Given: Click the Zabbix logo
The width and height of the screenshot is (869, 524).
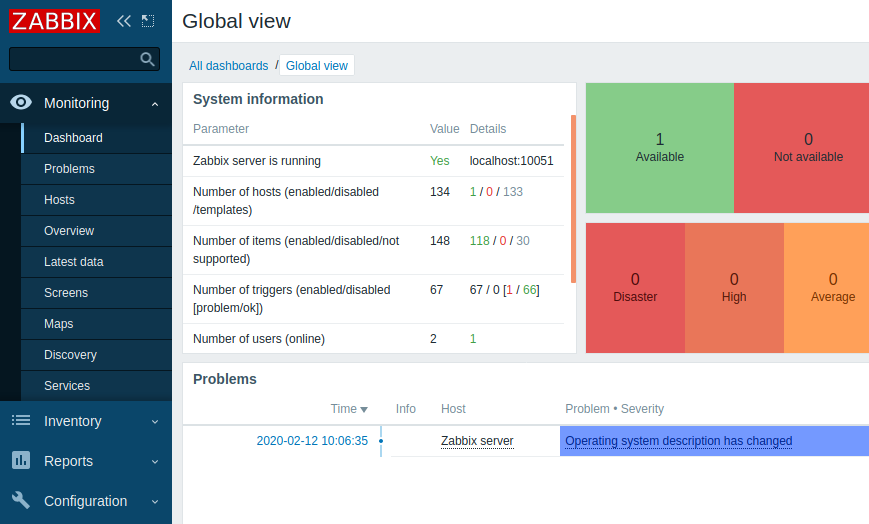Looking at the screenshot, I should (54, 21).
